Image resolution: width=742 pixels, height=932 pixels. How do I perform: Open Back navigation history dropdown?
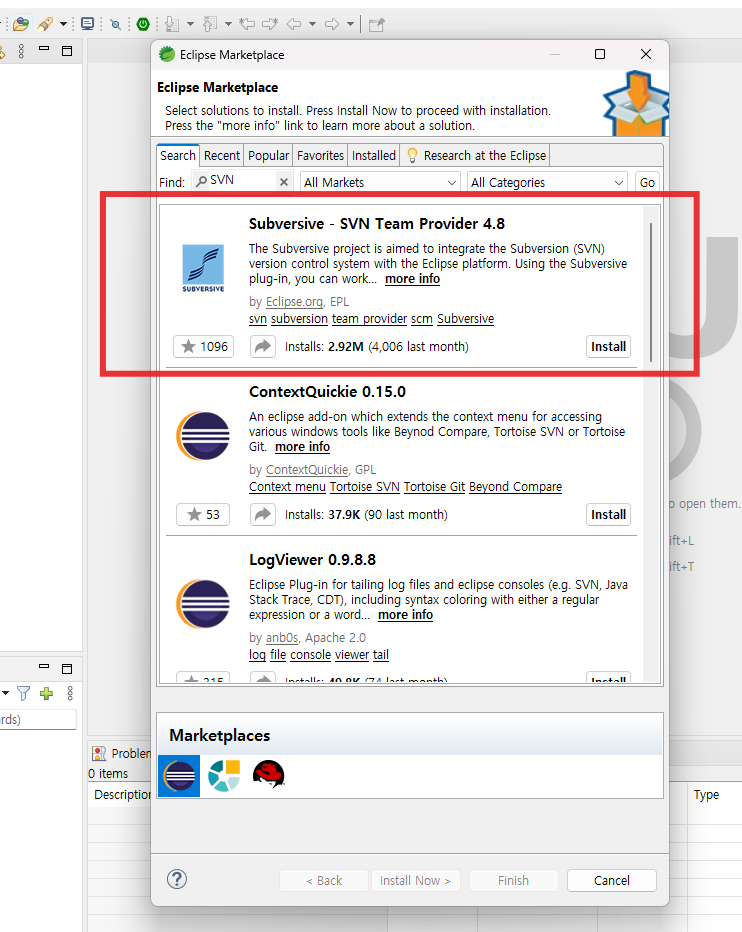click(312, 24)
